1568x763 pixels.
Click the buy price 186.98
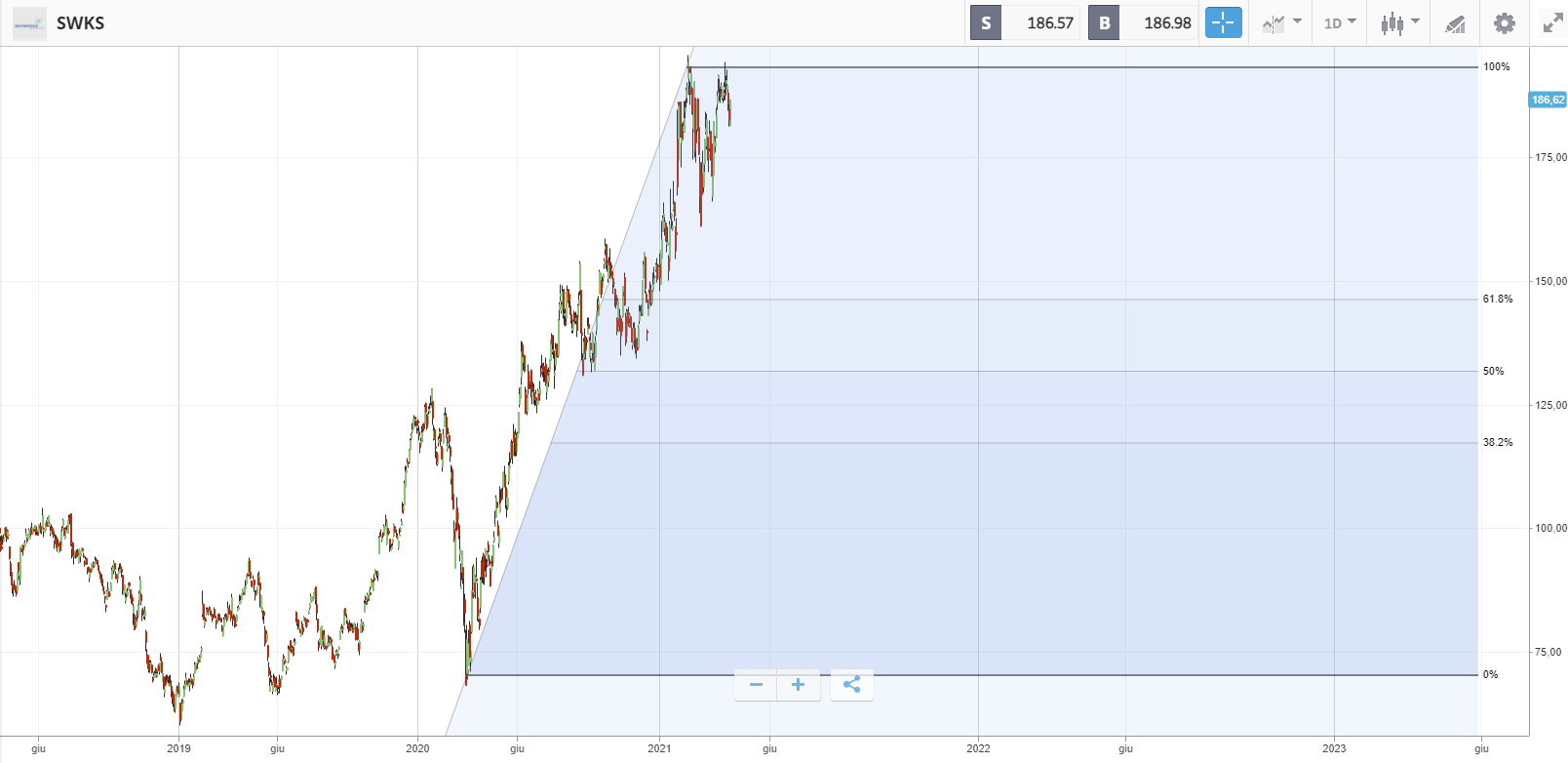tap(1167, 22)
